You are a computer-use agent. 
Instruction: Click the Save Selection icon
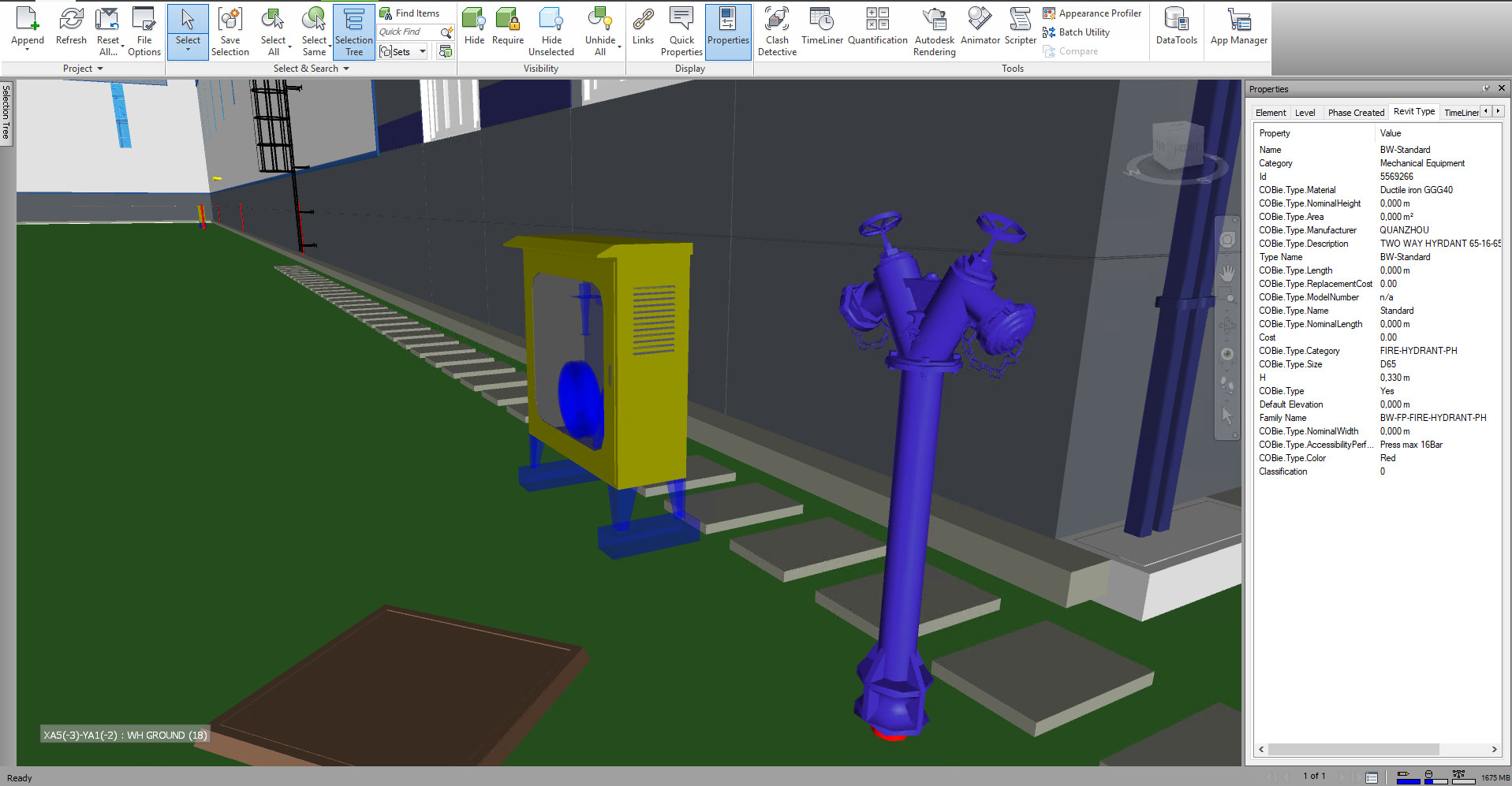coord(230,32)
